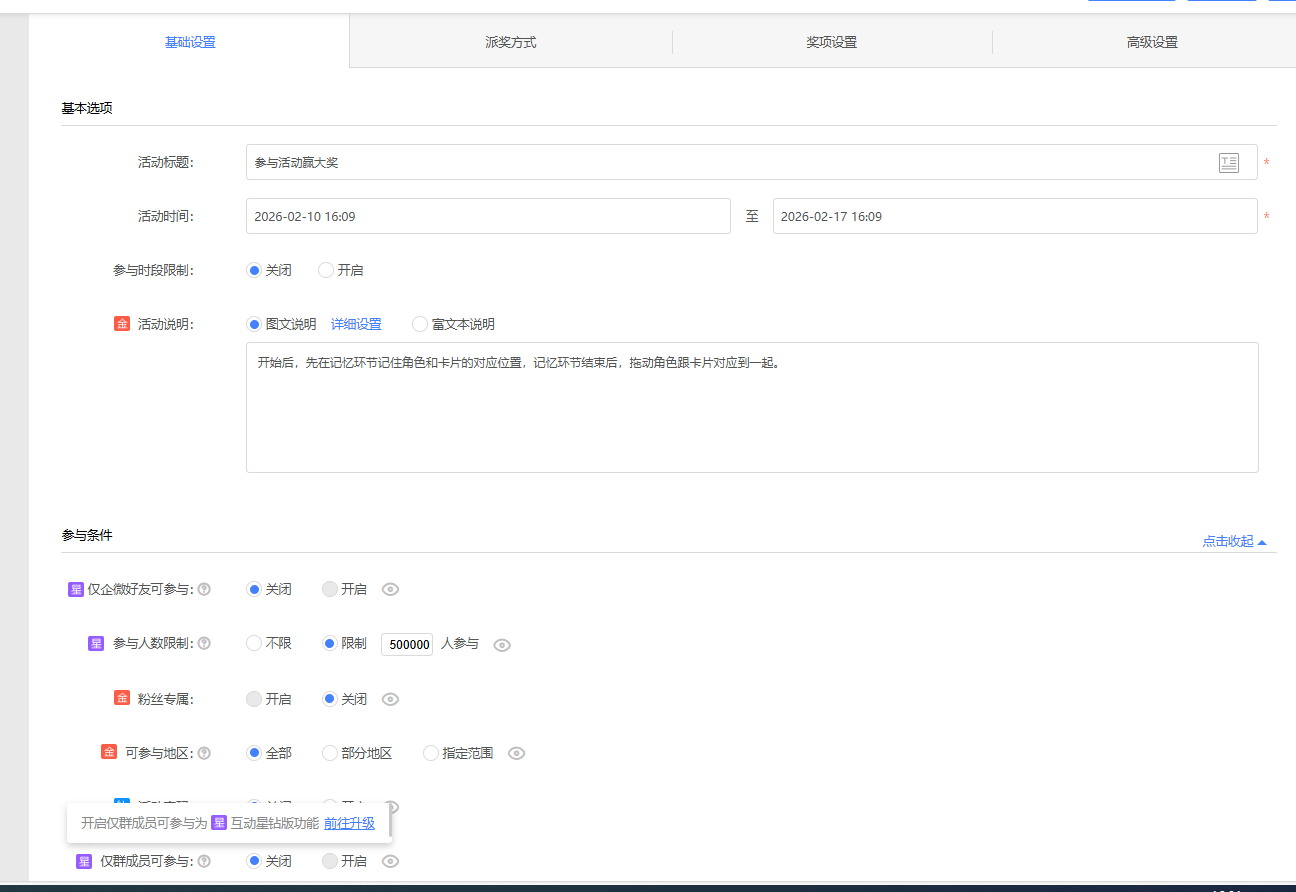The image size is (1296, 892).
Task: Switch to the 派奖方式 tab
Action: [x=510, y=41]
